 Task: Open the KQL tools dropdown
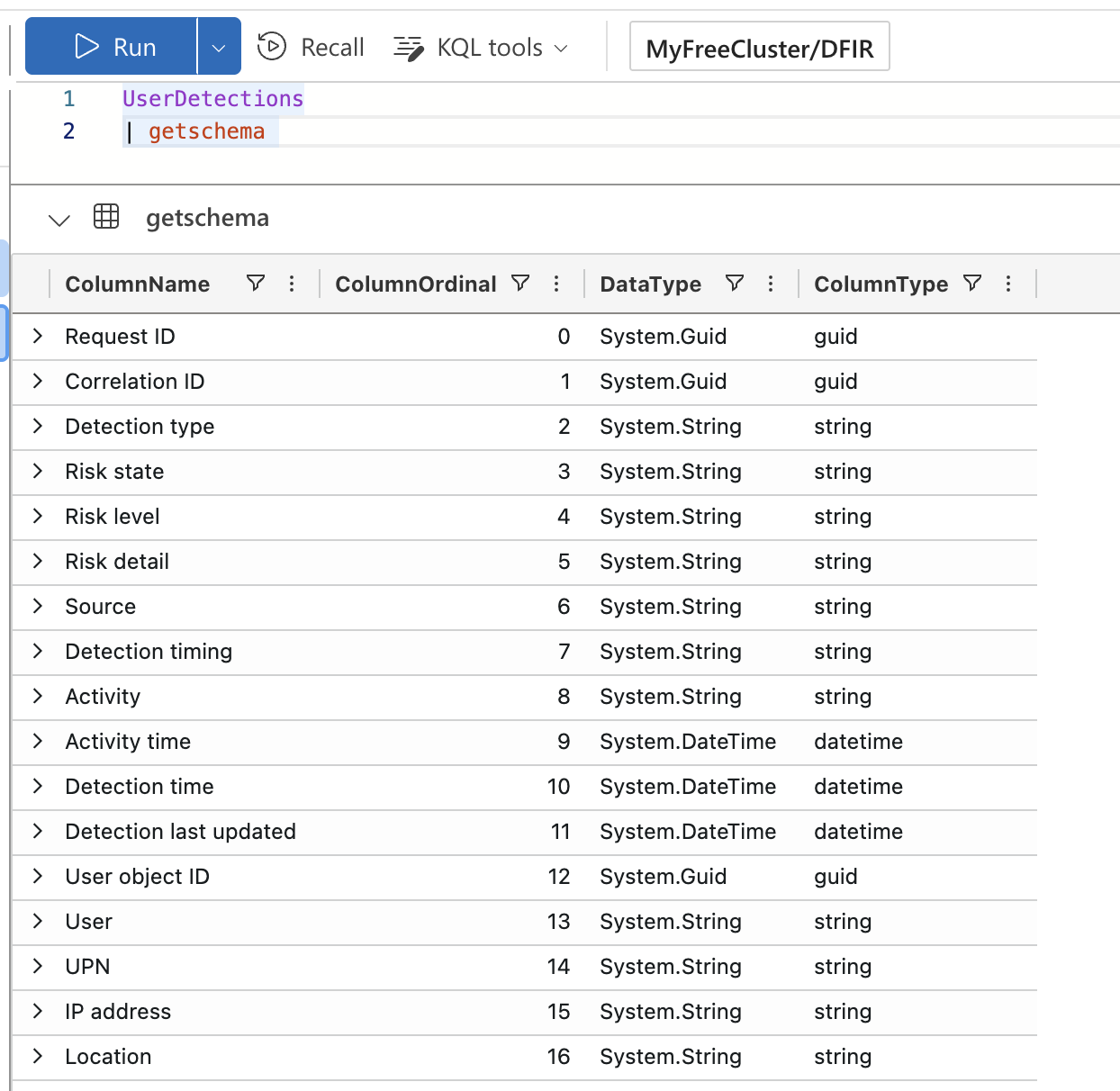pyautogui.click(x=482, y=47)
